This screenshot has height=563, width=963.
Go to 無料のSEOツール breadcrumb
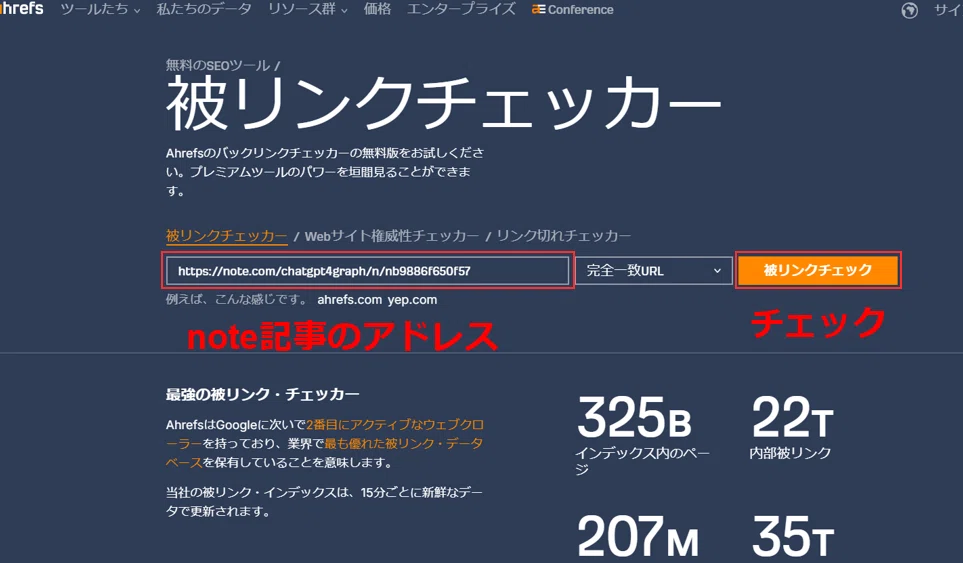tap(217, 65)
